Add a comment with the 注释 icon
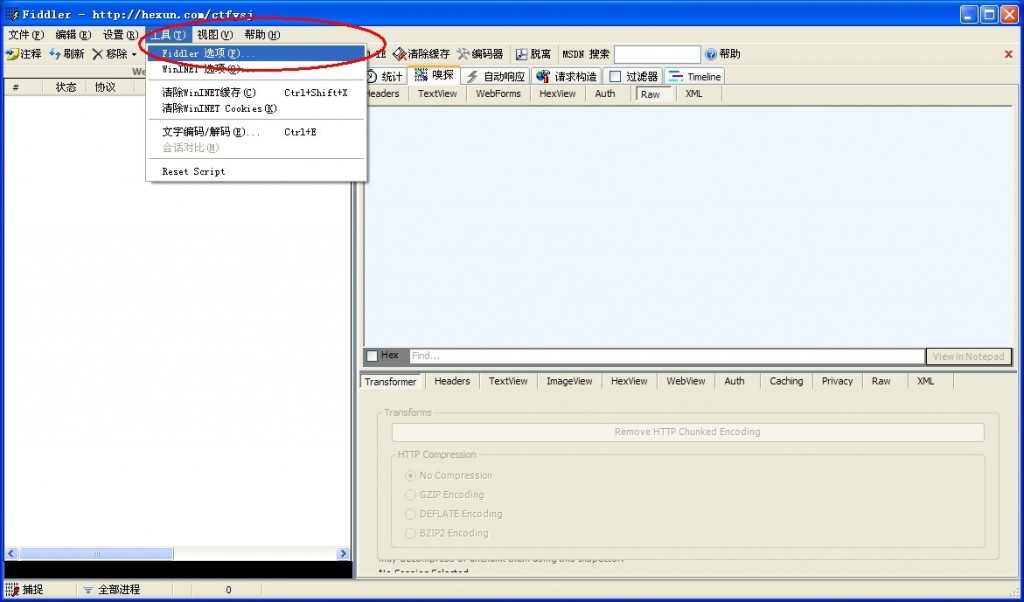 pos(23,54)
